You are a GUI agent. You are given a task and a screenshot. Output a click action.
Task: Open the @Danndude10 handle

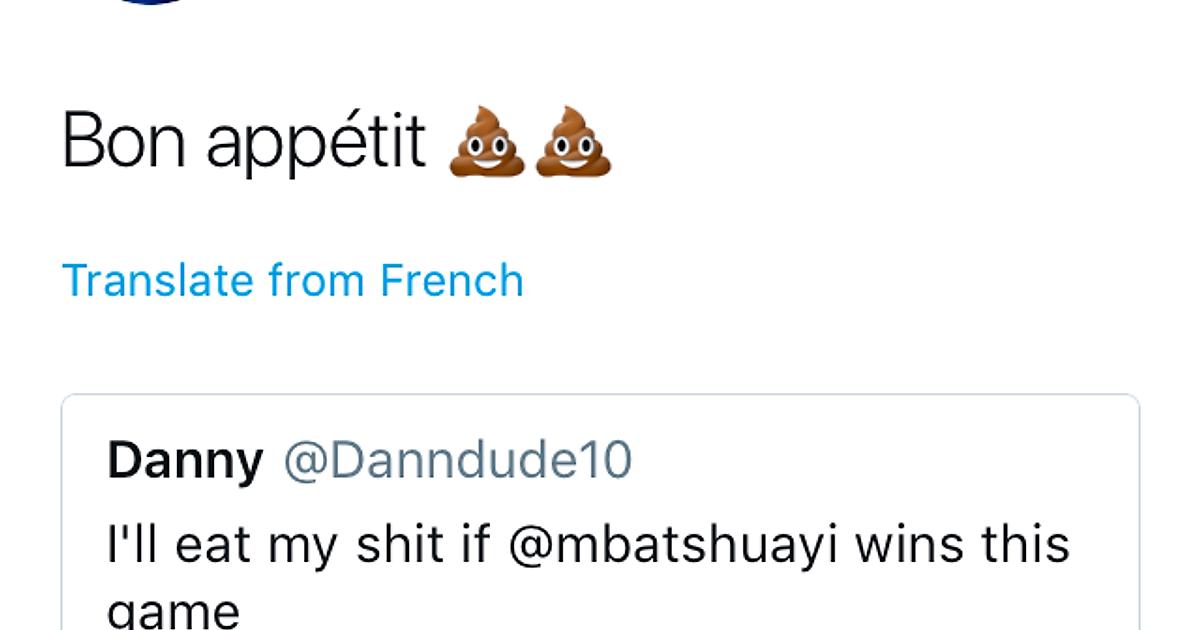pyautogui.click(x=458, y=461)
